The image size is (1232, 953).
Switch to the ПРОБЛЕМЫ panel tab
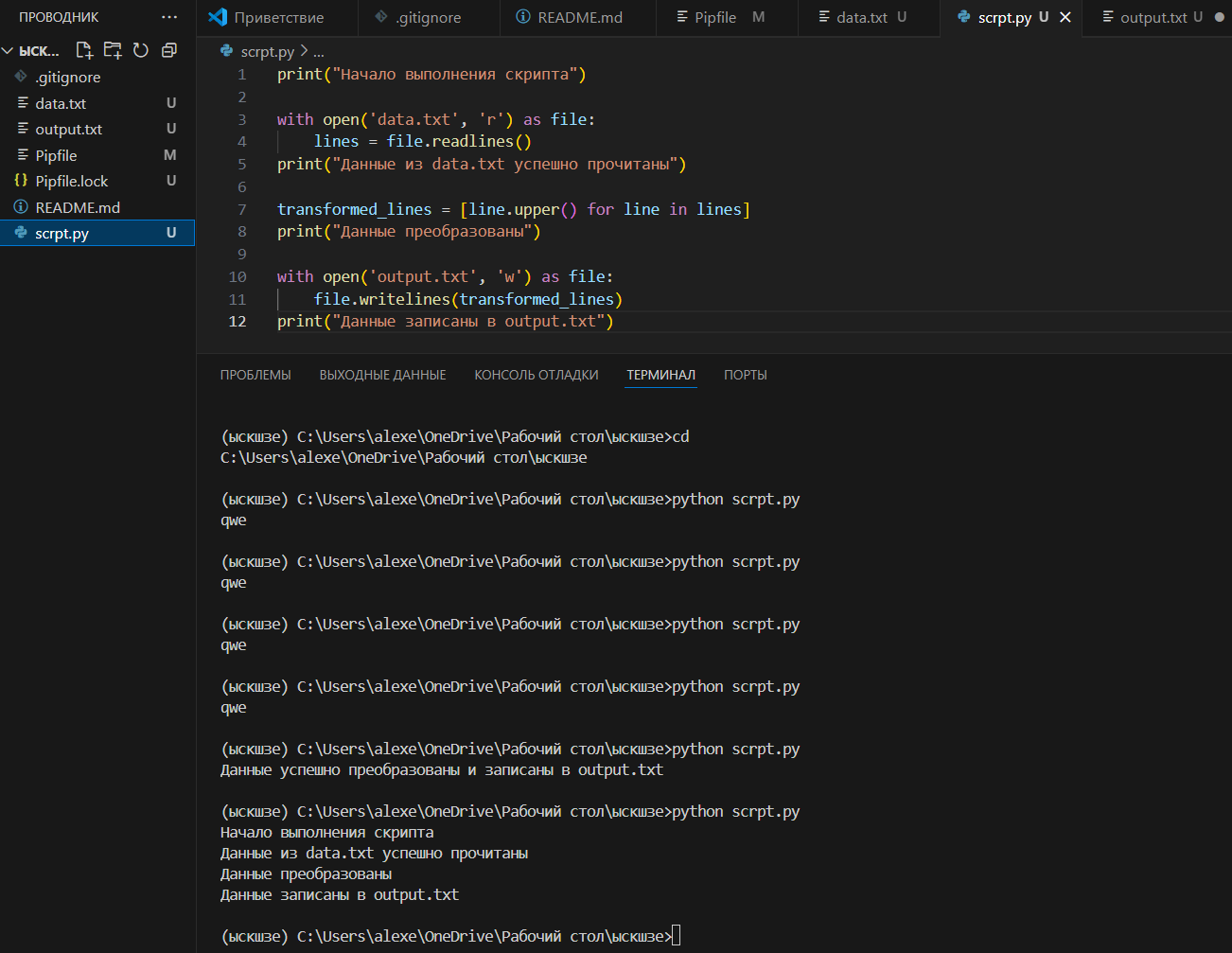tap(255, 375)
